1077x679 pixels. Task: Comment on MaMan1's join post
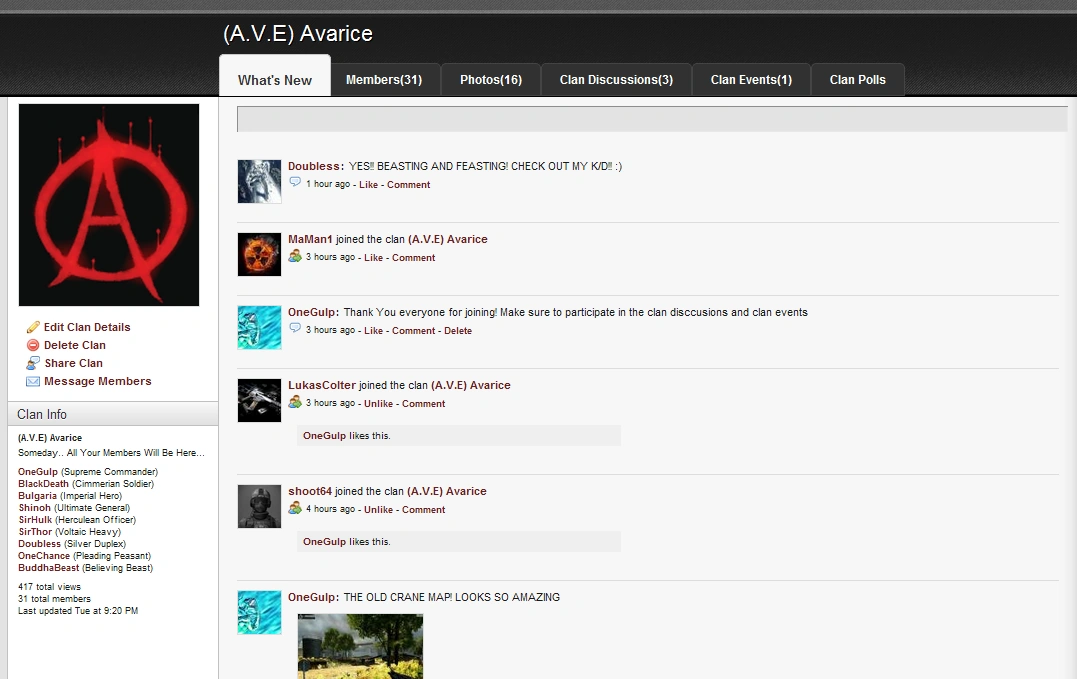(x=414, y=257)
